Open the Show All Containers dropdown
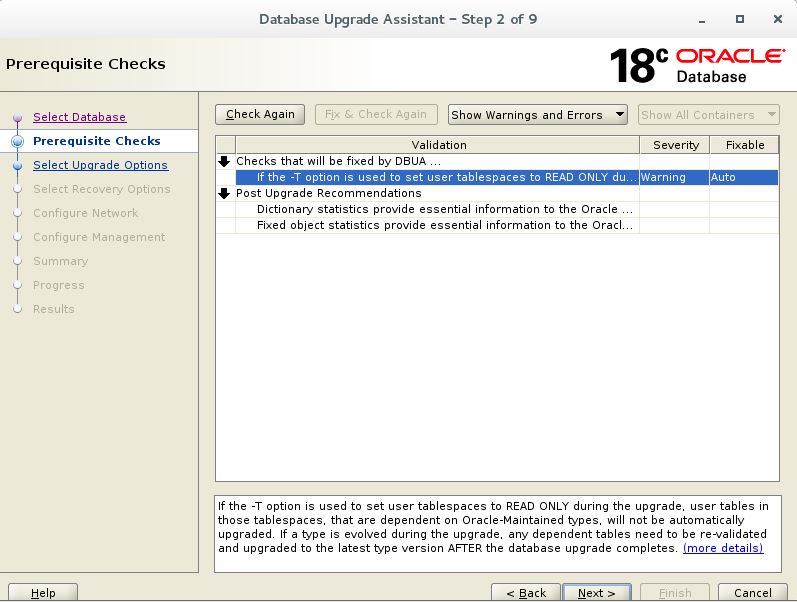 pyautogui.click(x=709, y=114)
